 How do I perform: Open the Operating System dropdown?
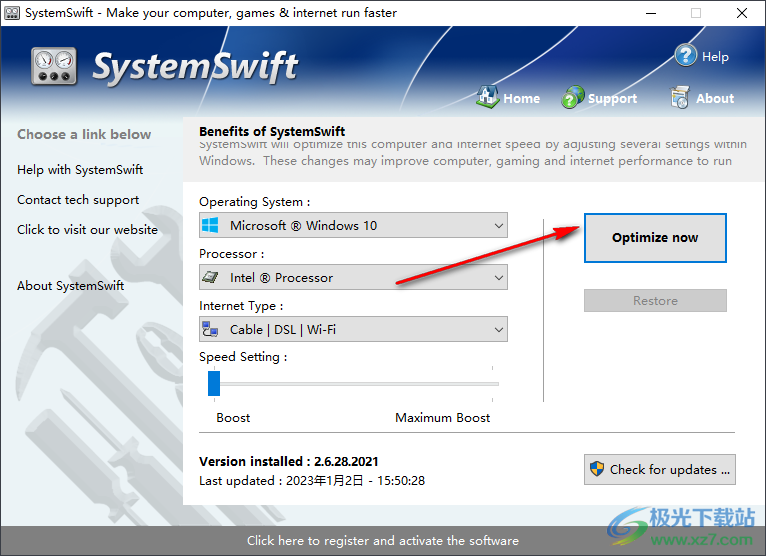(x=353, y=225)
